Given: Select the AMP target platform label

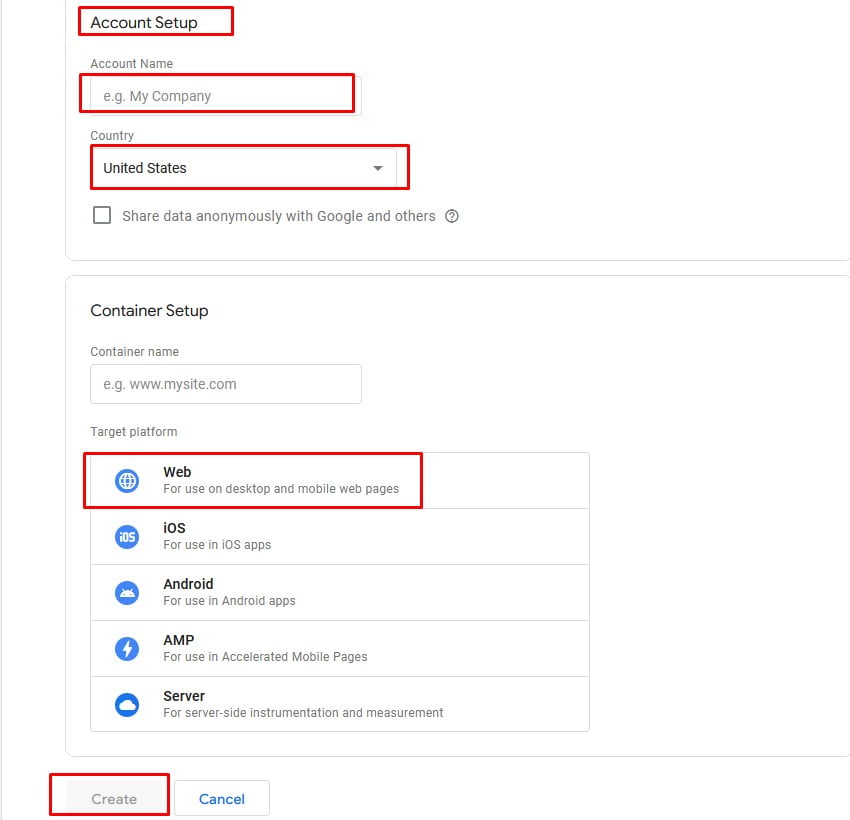Looking at the screenshot, I should (x=179, y=640).
